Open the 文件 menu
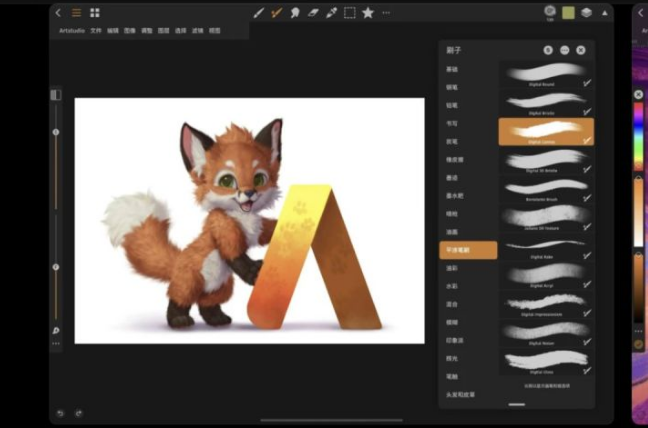648x428 pixels. click(x=96, y=31)
